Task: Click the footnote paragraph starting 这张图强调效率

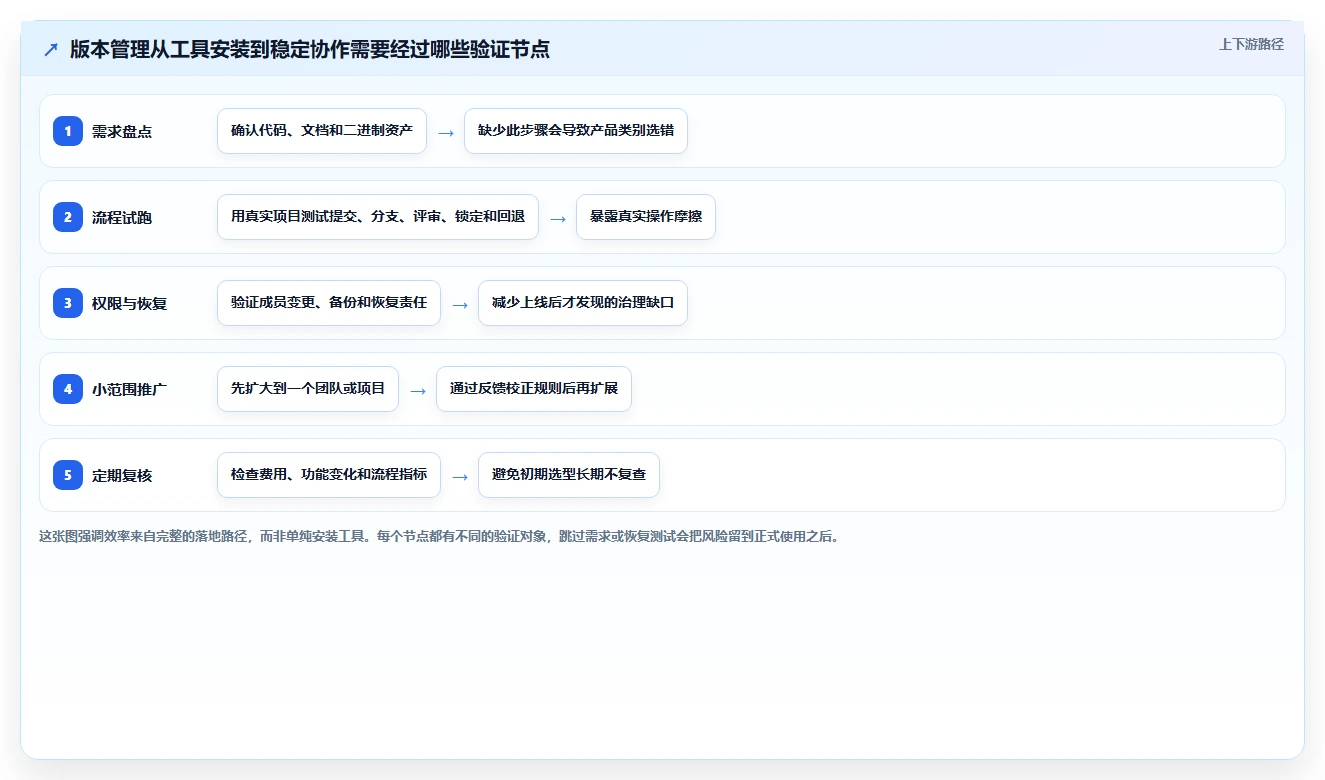Action: [439, 536]
